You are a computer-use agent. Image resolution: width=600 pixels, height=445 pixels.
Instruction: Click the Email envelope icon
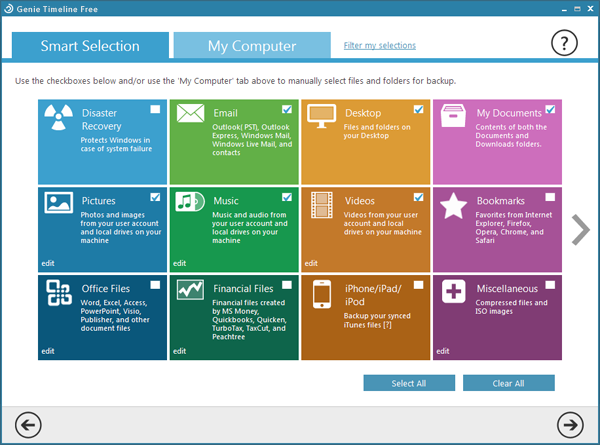[x=190, y=113]
